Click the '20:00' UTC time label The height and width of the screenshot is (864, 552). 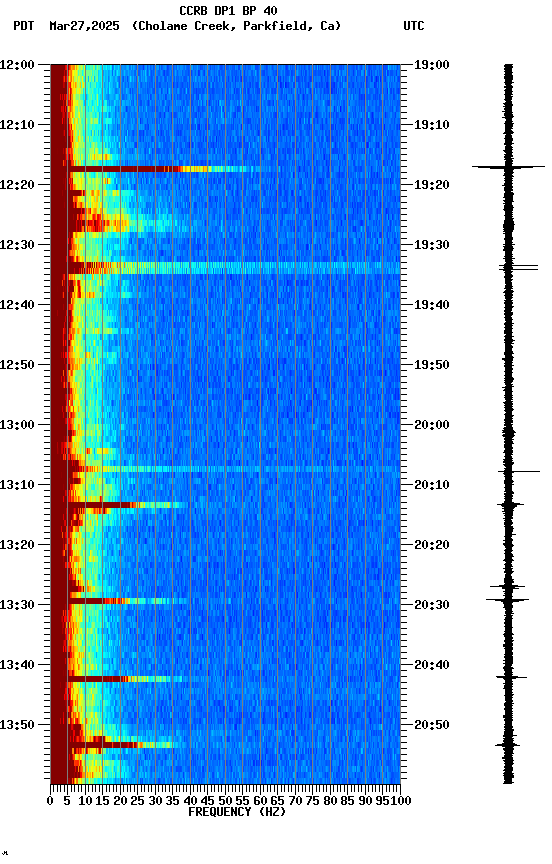pyautogui.click(x=432, y=425)
